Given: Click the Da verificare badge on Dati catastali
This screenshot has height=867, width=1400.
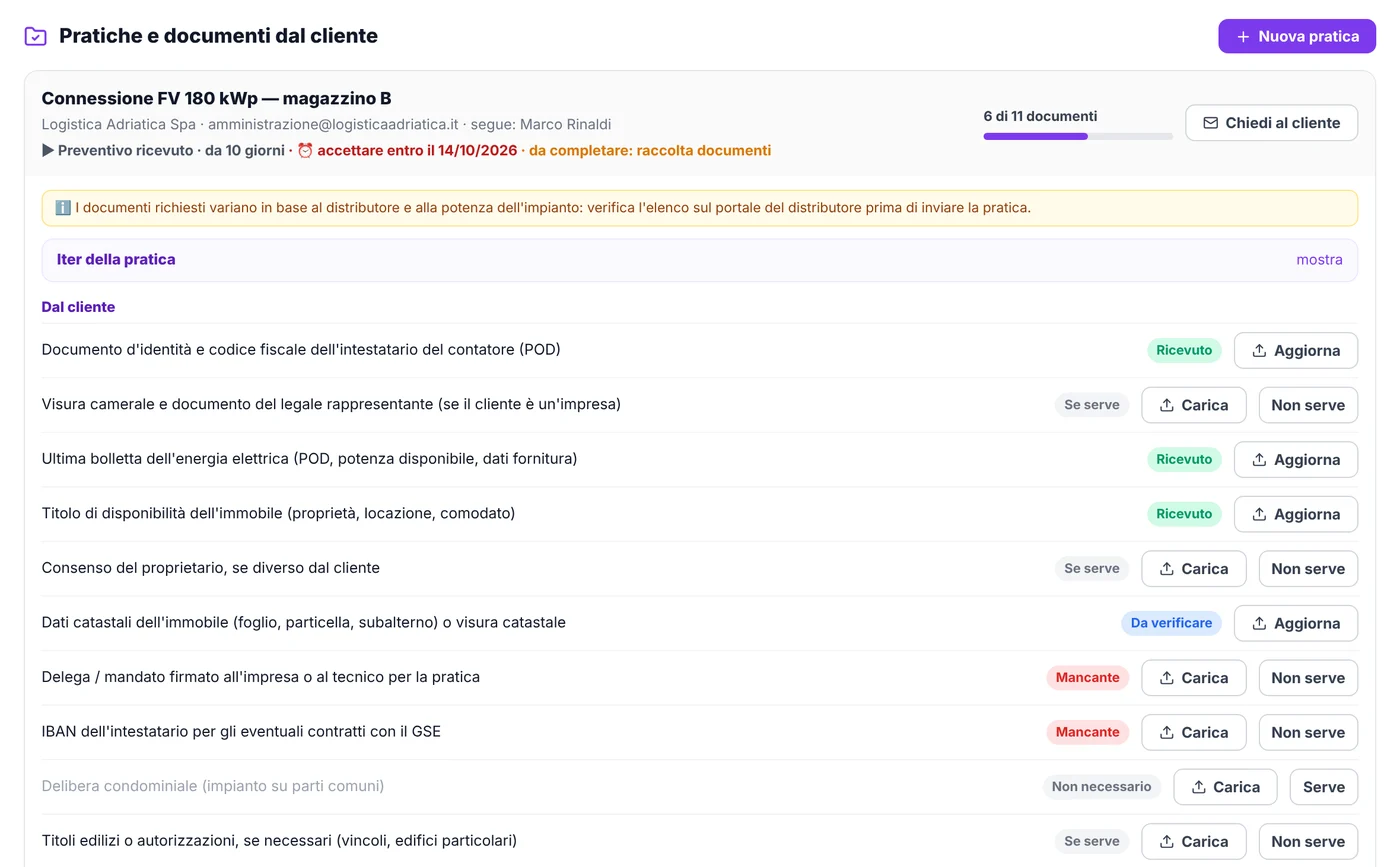Looking at the screenshot, I should point(1171,623).
